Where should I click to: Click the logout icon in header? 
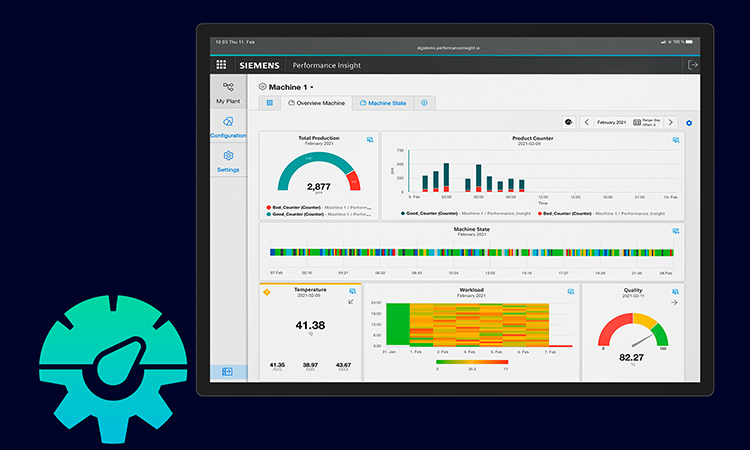(x=693, y=65)
